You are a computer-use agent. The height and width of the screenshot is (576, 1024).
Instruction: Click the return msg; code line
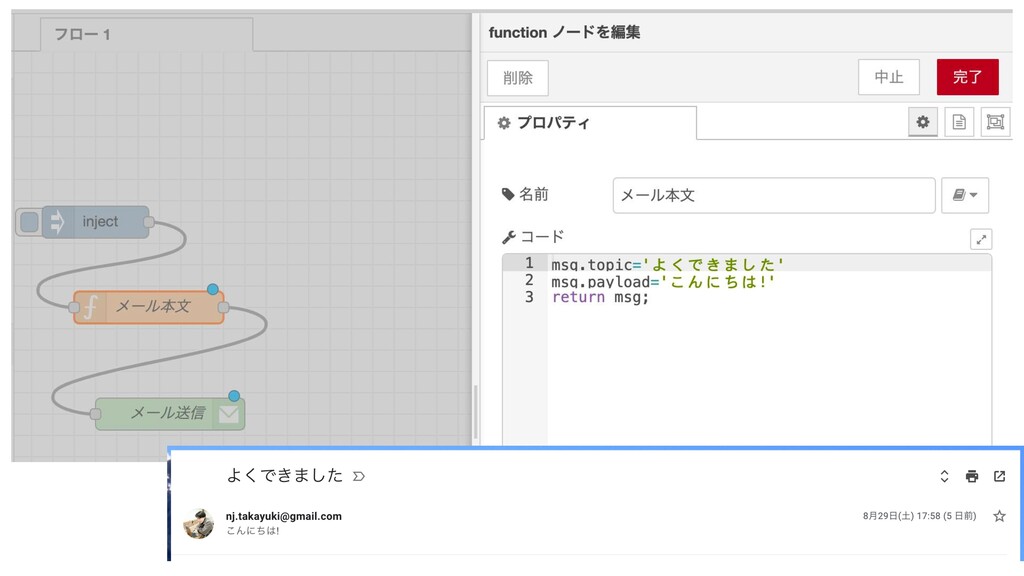tap(600, 298)
